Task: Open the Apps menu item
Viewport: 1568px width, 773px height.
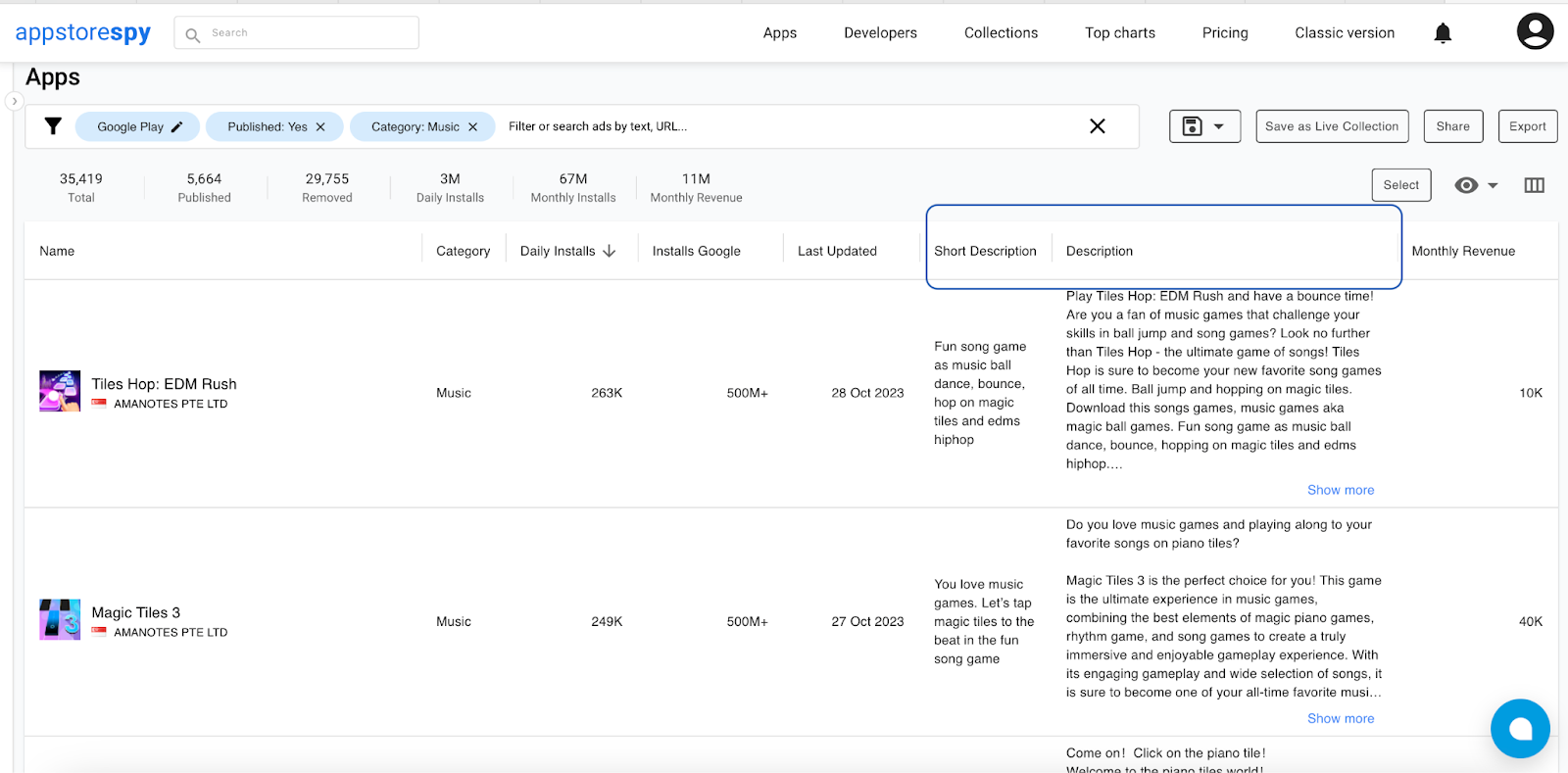Action: click(780, 32)
